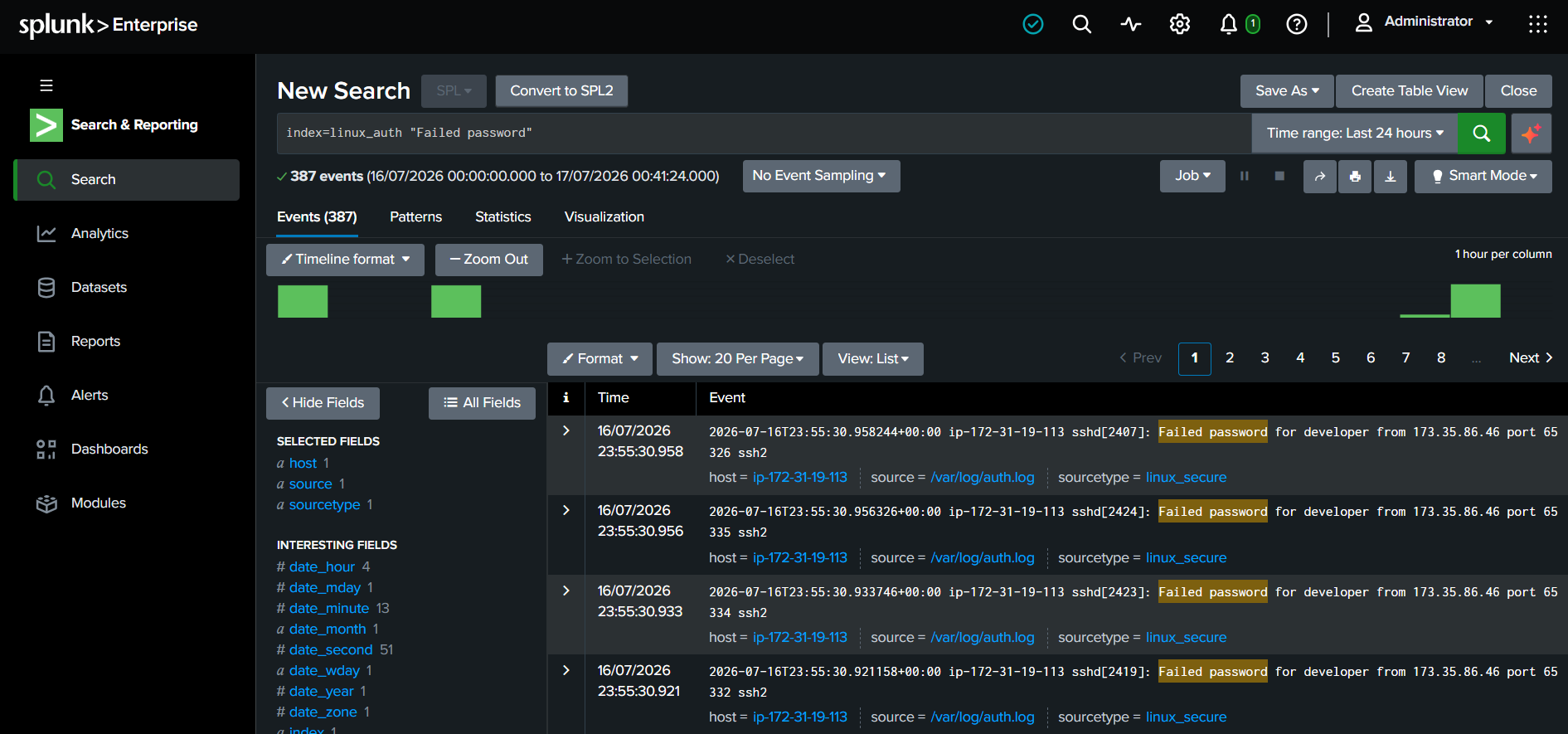1568x734 pixels.
Task: Click the Search & Reporting app logo
Action: pos(46,125)
